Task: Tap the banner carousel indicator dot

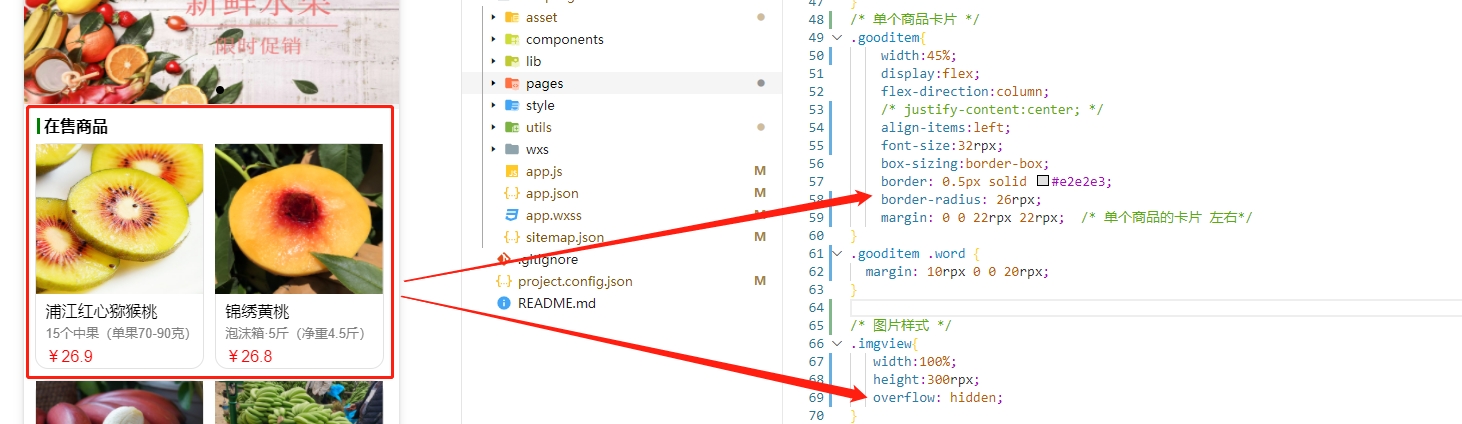Action: coord(219,90)
